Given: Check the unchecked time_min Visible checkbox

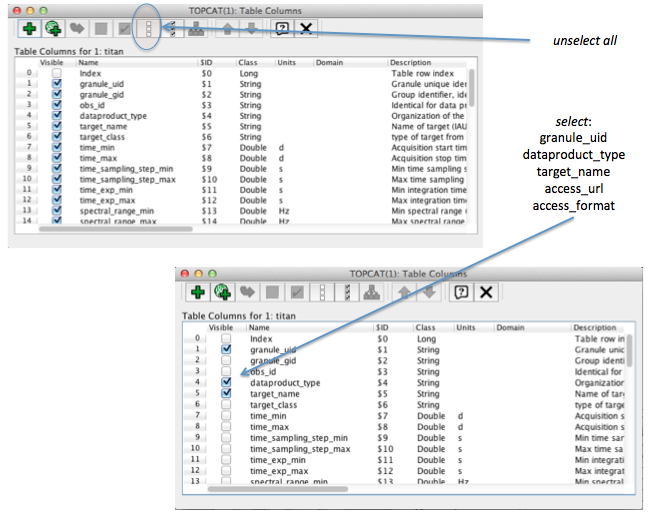Looking at the screenshot, I should coord(226,415).
